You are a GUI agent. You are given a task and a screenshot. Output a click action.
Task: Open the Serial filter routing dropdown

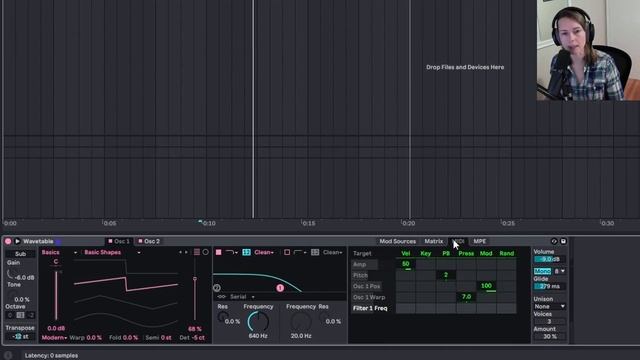coord(242,297)
